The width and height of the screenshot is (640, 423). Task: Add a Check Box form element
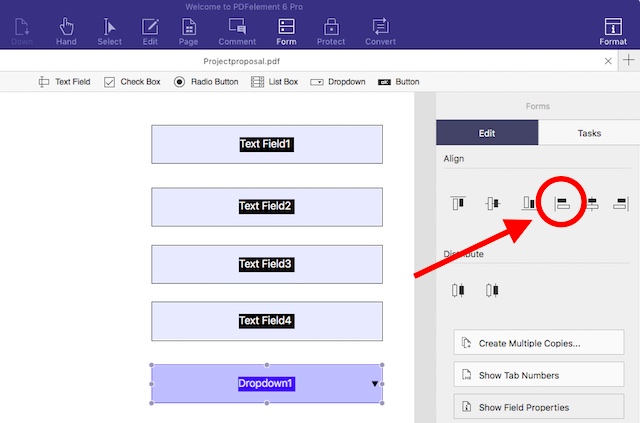coord(132,82)
